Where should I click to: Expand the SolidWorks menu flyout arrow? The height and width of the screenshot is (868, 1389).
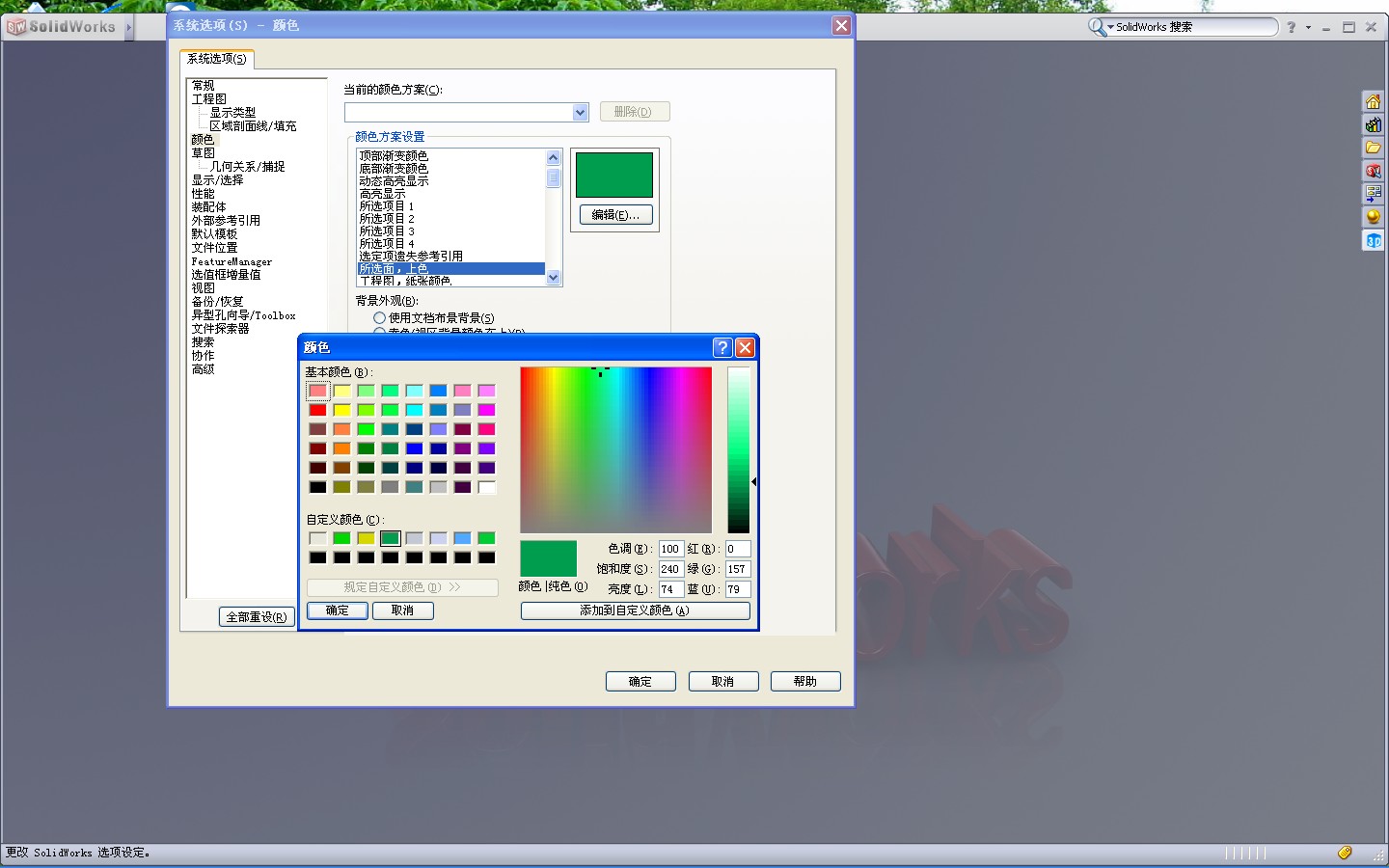click(x=128, y=27)
